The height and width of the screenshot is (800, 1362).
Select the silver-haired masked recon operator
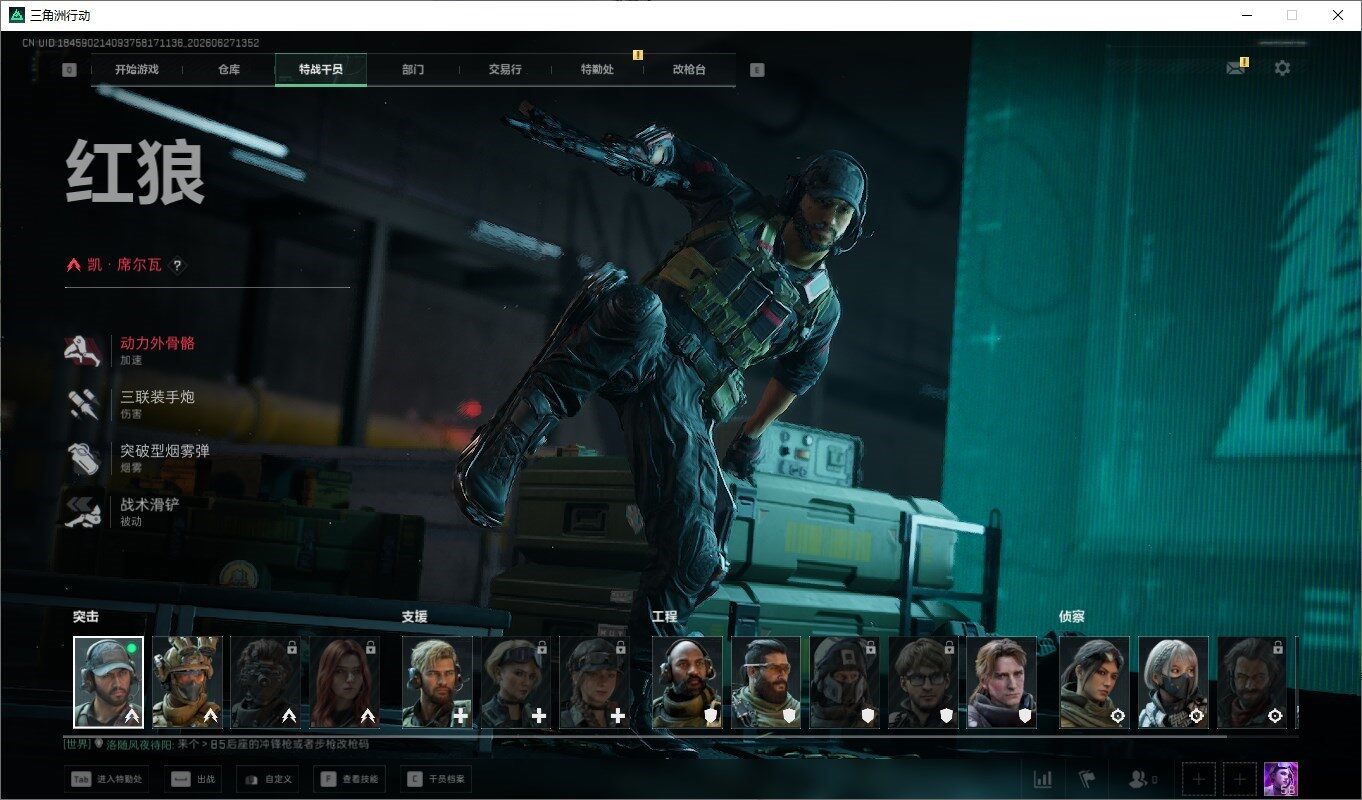point(1174,682)
